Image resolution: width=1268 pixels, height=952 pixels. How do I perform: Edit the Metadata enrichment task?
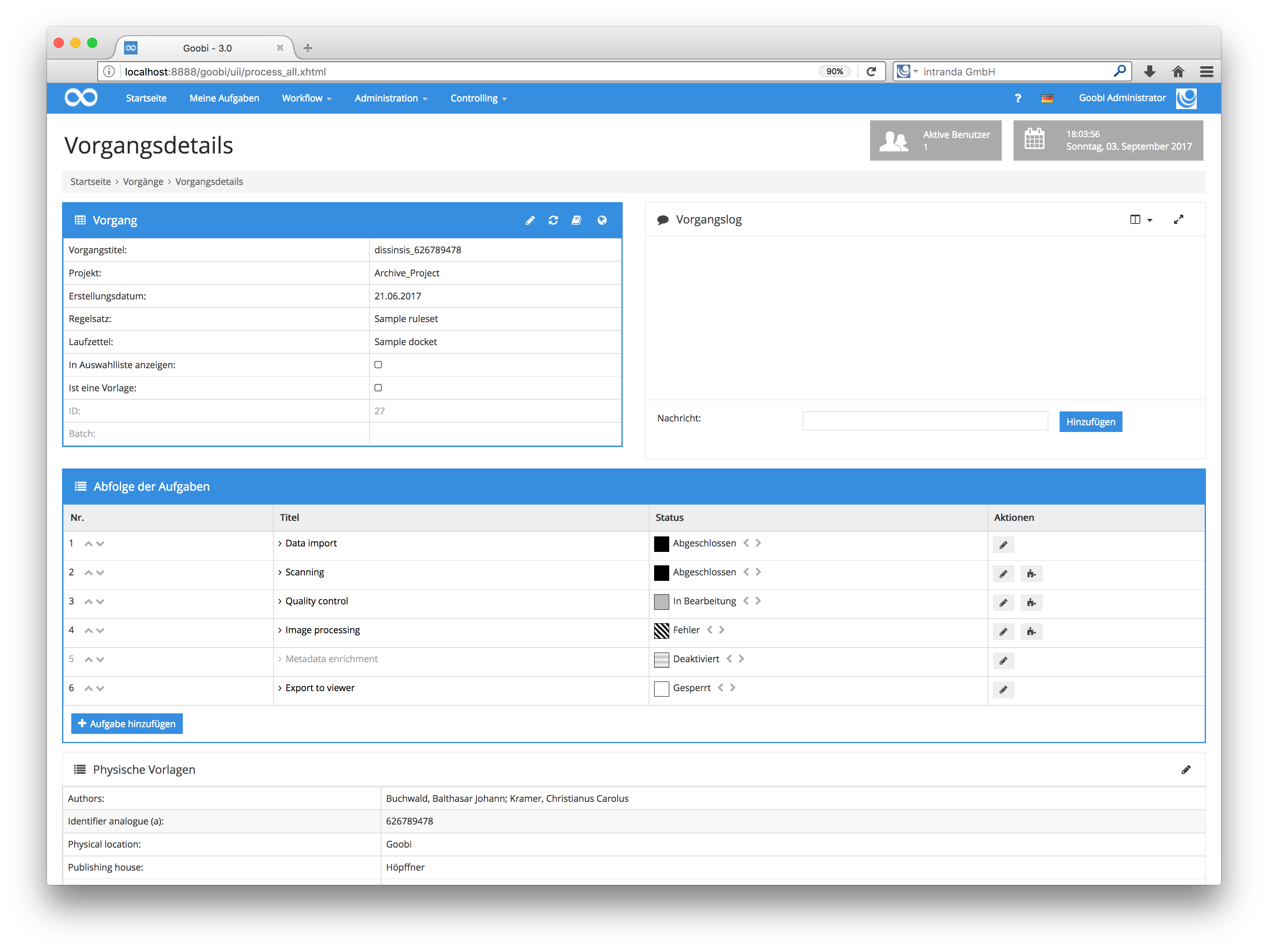(x=1003, y=661)
